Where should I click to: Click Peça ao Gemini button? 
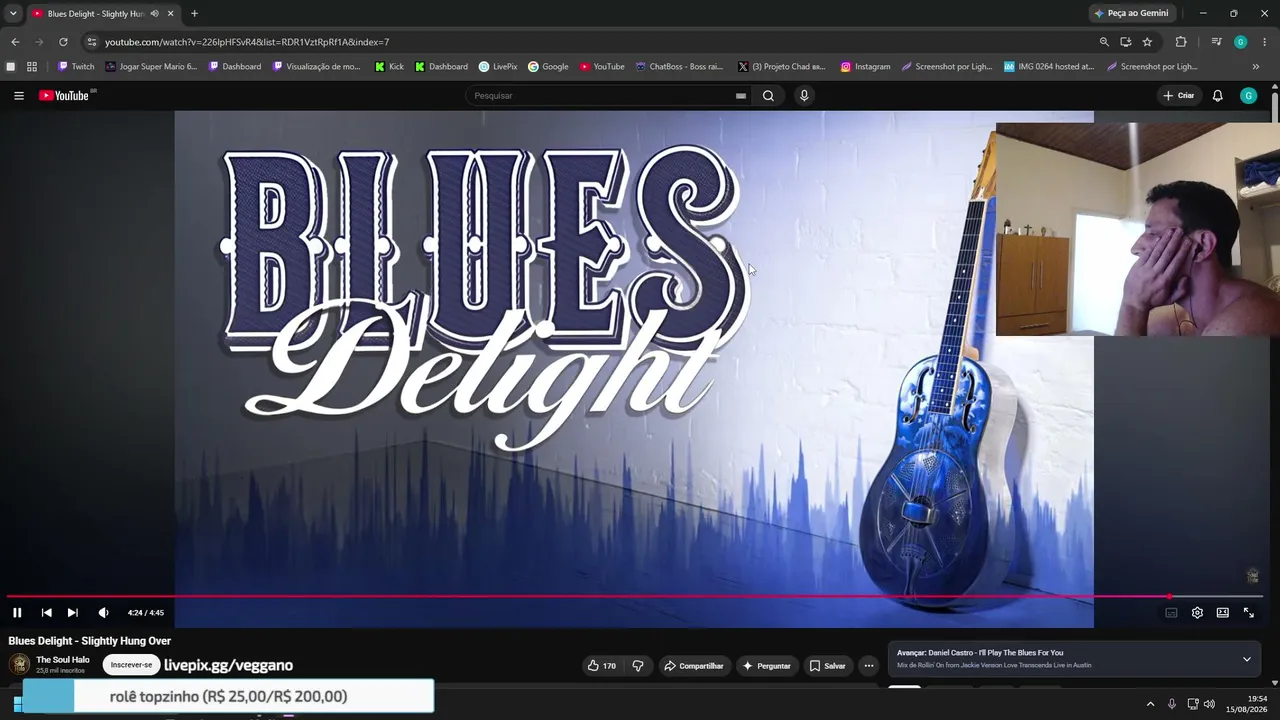[x=1132, y=13]
